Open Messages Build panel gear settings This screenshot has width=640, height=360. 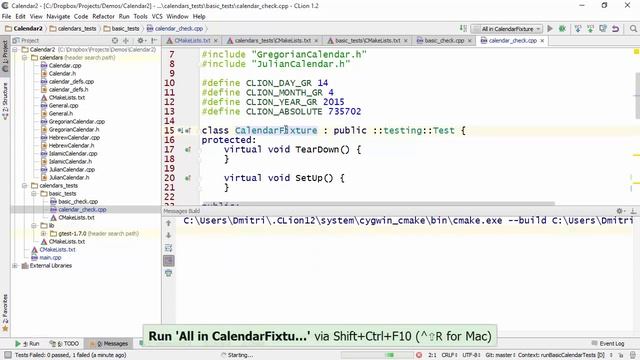coord(620,211)
